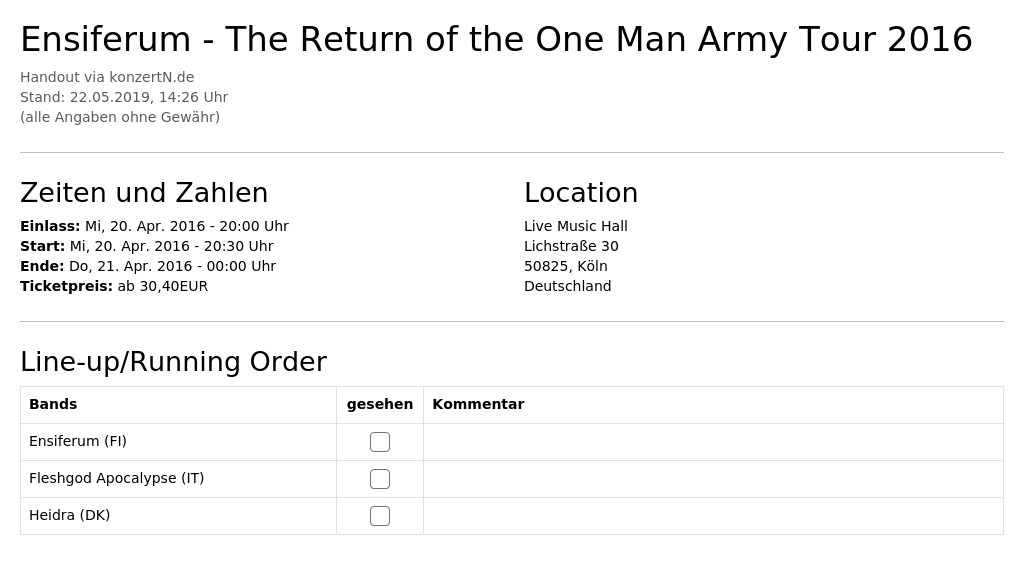Tick the Fleshgod Apocalypse gesehen checkbox
The image size is (1024, 571).
point(379,479)
